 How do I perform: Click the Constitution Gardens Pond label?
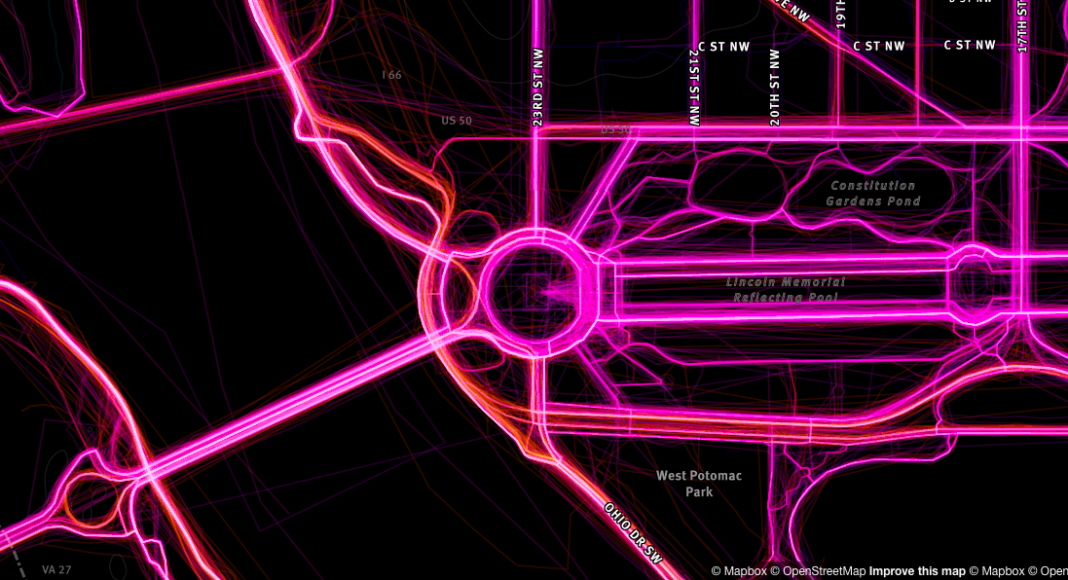[873, 193]
